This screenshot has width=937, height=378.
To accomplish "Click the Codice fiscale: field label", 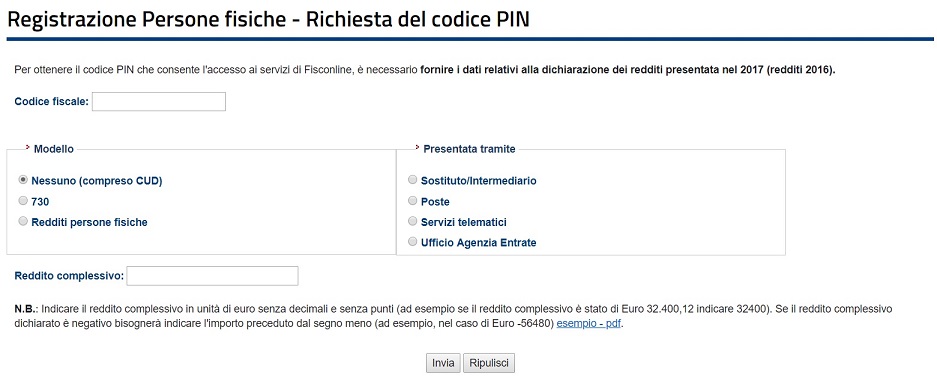I will click(x=51, y=102).
